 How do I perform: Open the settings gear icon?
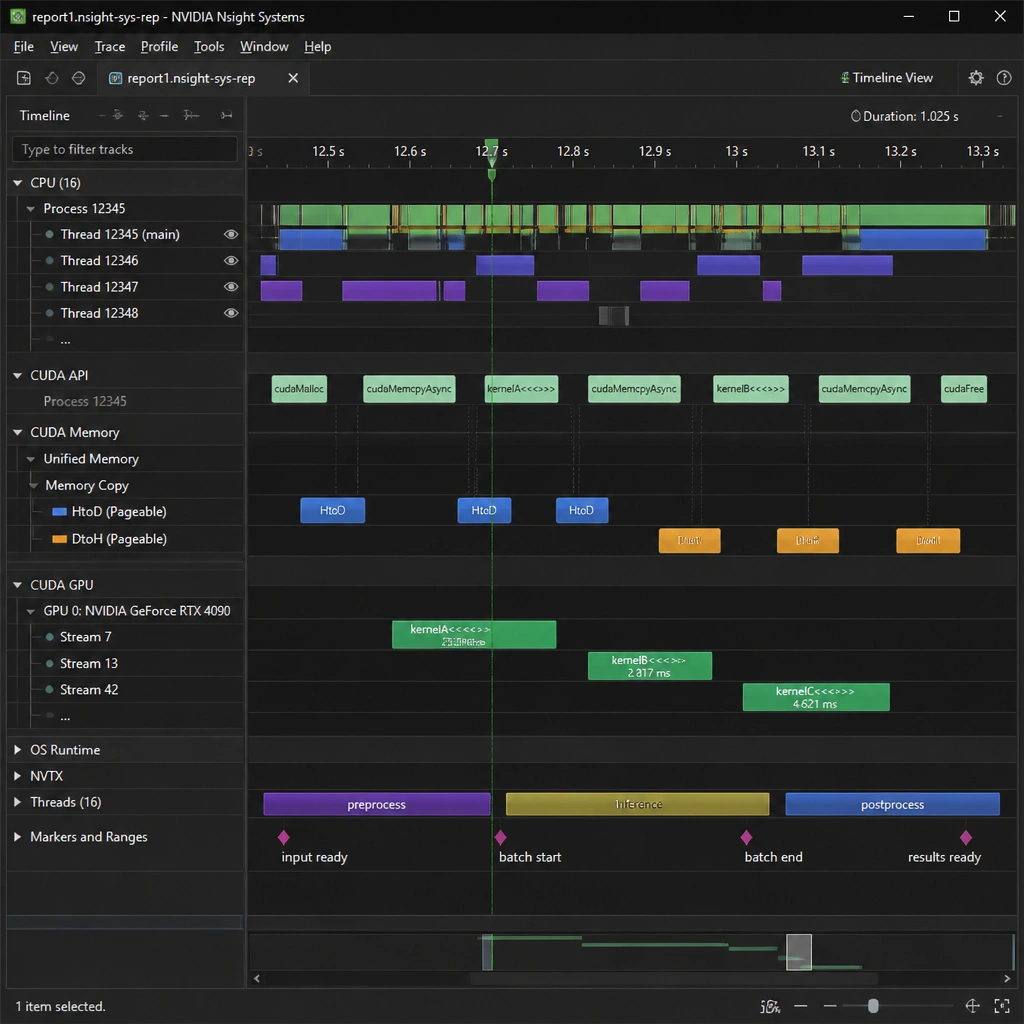coord(976,78)
